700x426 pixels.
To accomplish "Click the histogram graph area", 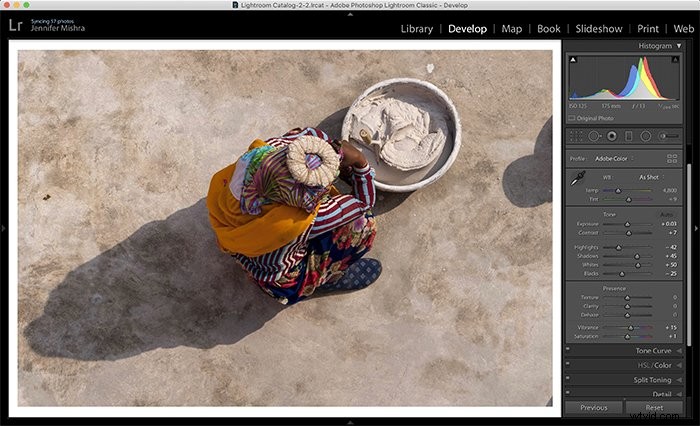I will tap(624, 78).
